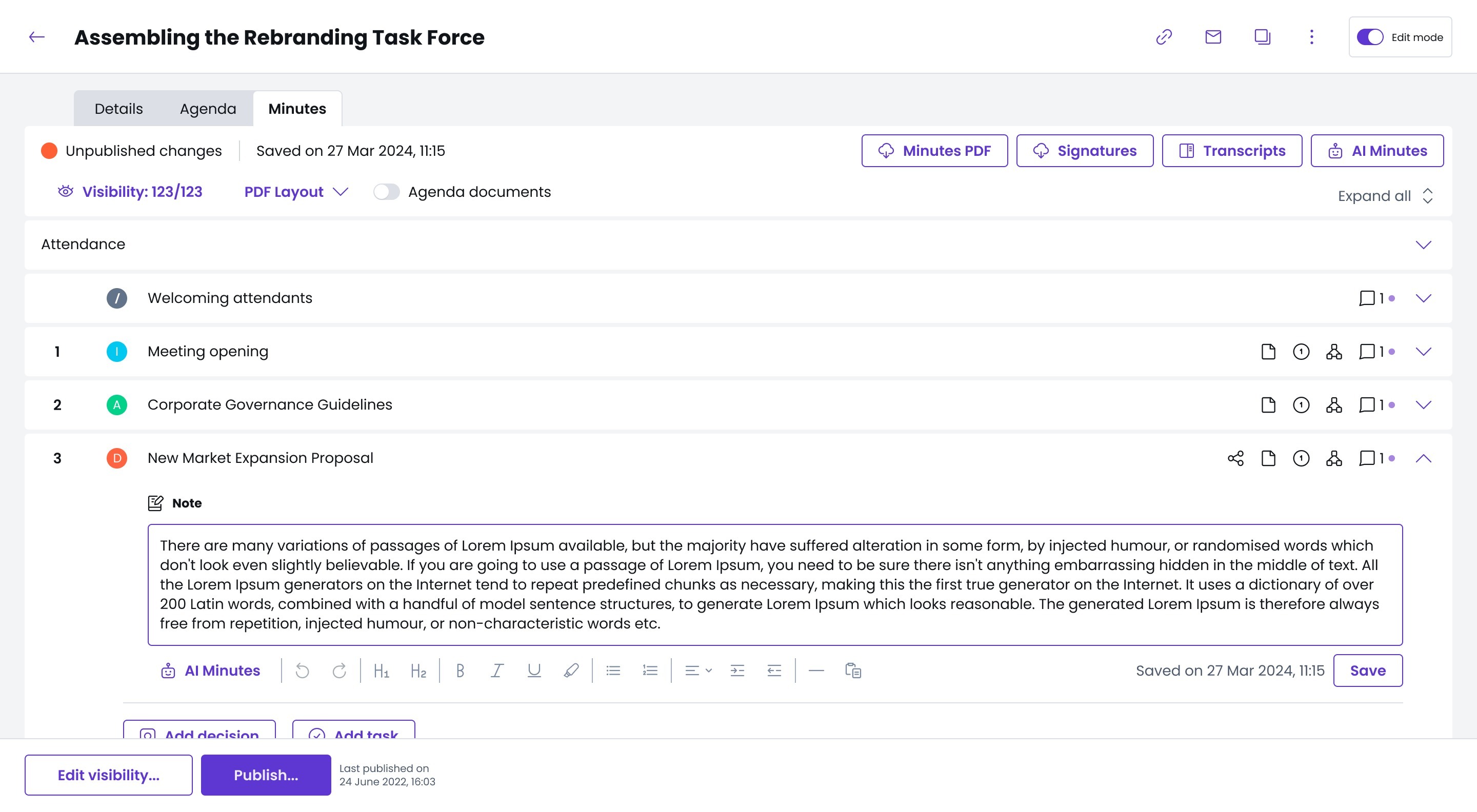
Task: Click the envelope email icon
Action: point(1213,37)
